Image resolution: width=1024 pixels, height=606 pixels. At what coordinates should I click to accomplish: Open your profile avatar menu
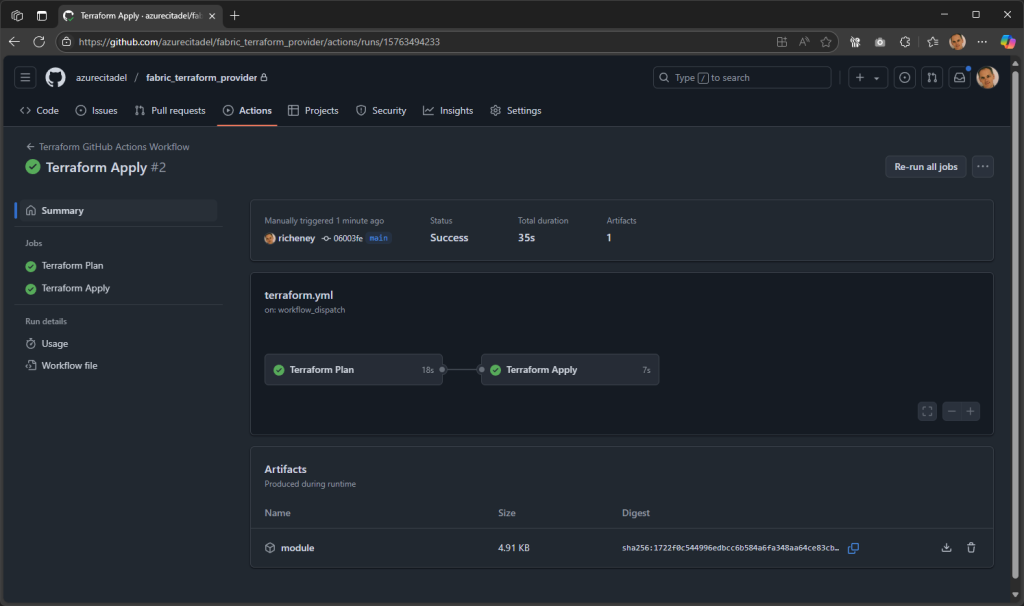(x=987, y=77)
